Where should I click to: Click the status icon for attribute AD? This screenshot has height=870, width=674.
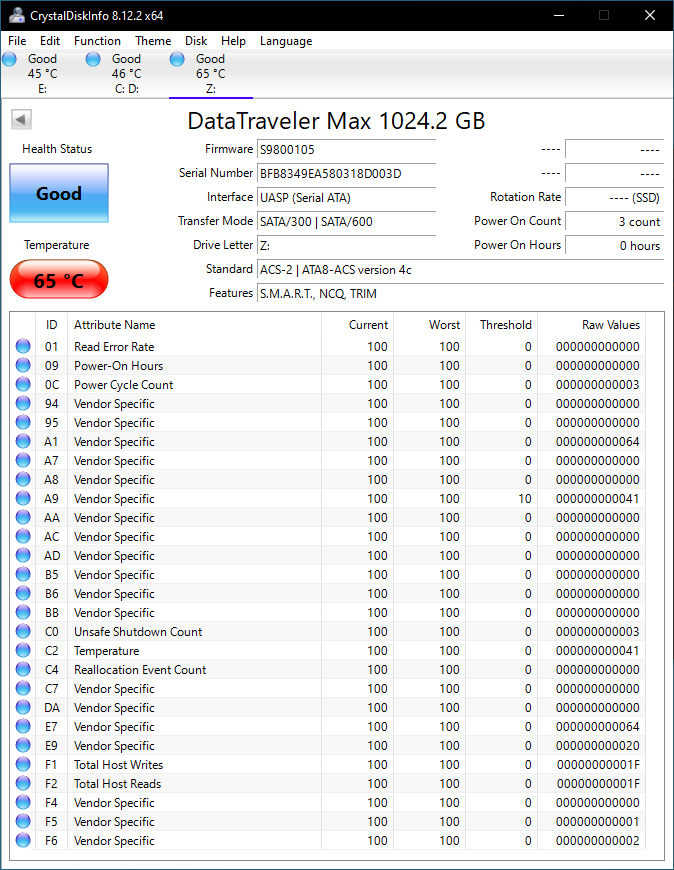coord(23,555)
